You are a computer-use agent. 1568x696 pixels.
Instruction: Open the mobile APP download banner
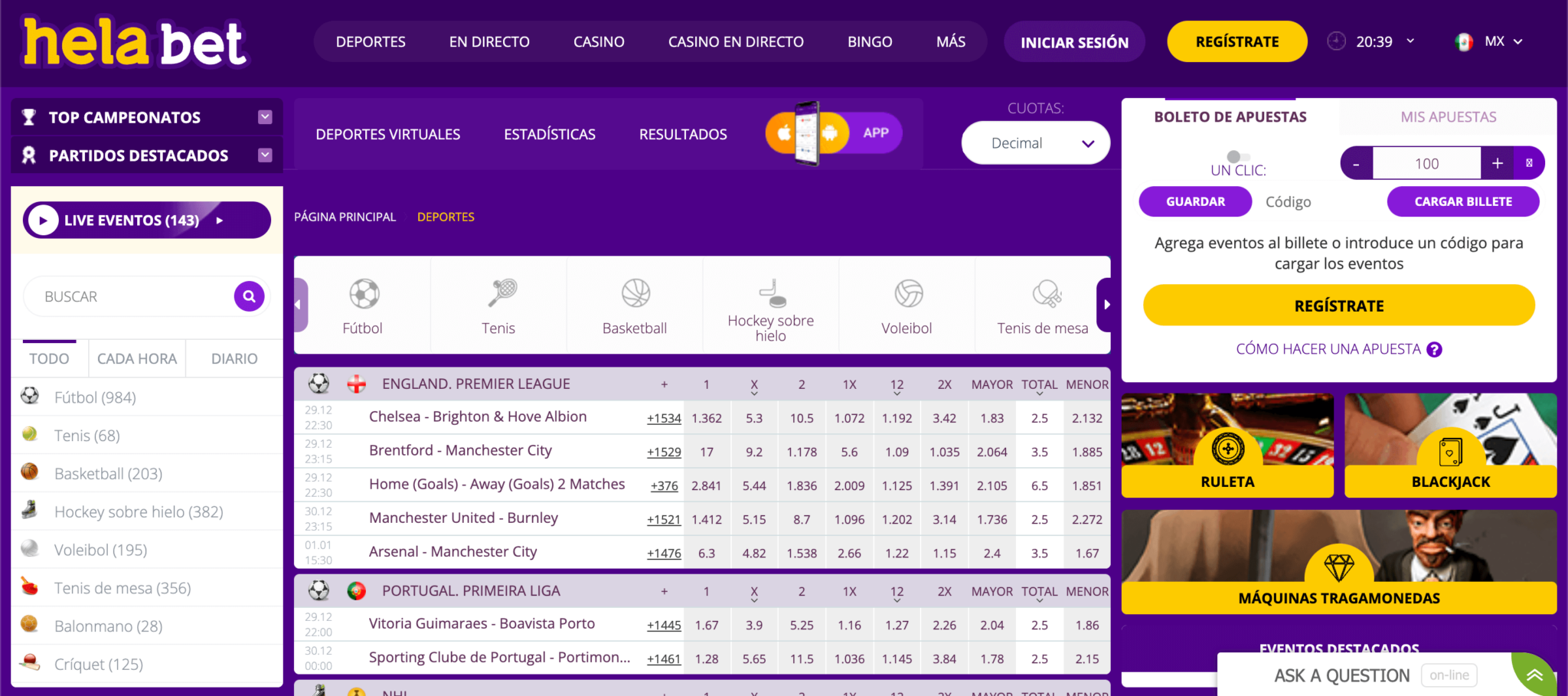833,133
